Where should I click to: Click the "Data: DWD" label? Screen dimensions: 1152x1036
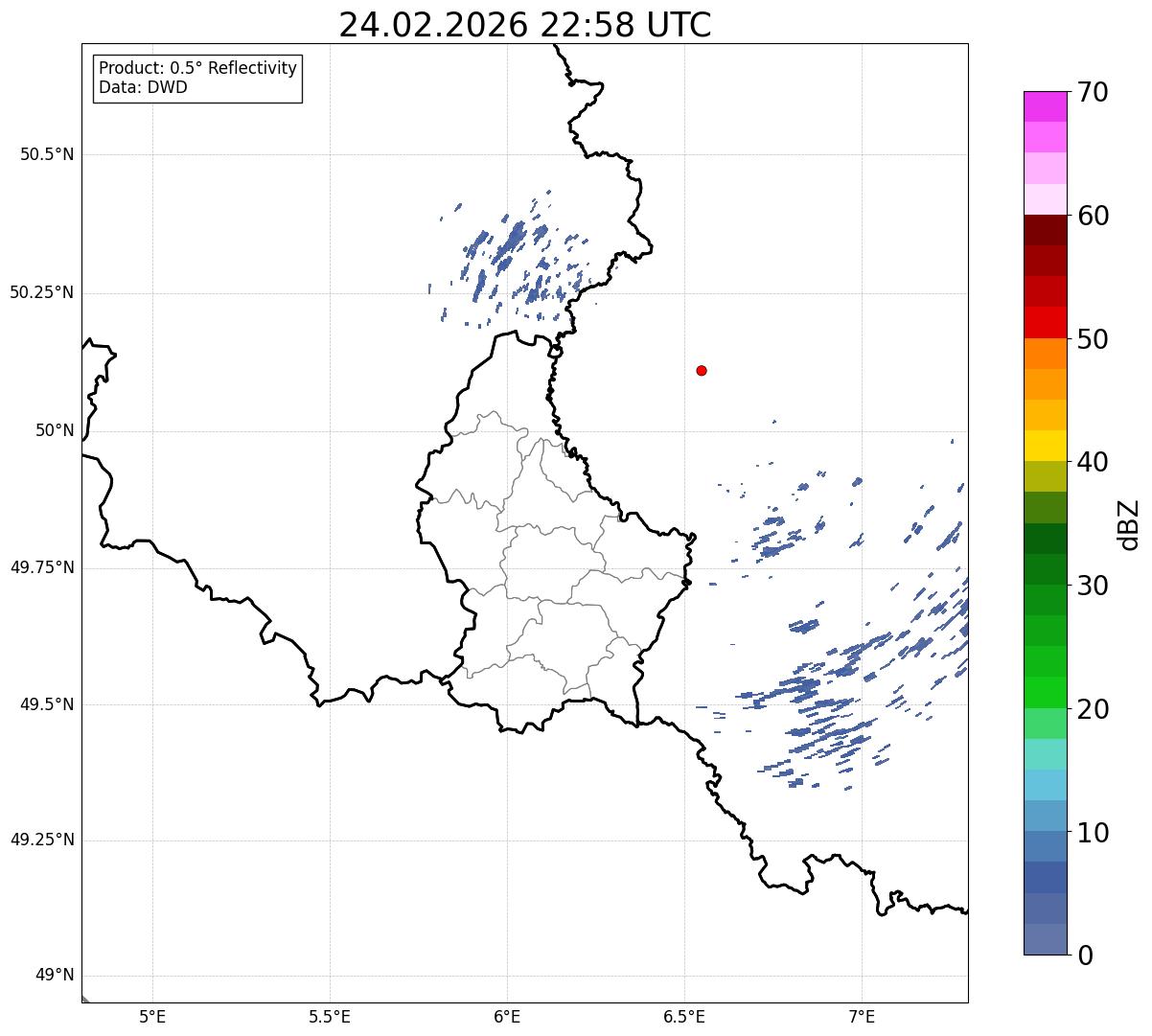pyautogui.click(x=144, y=87)
